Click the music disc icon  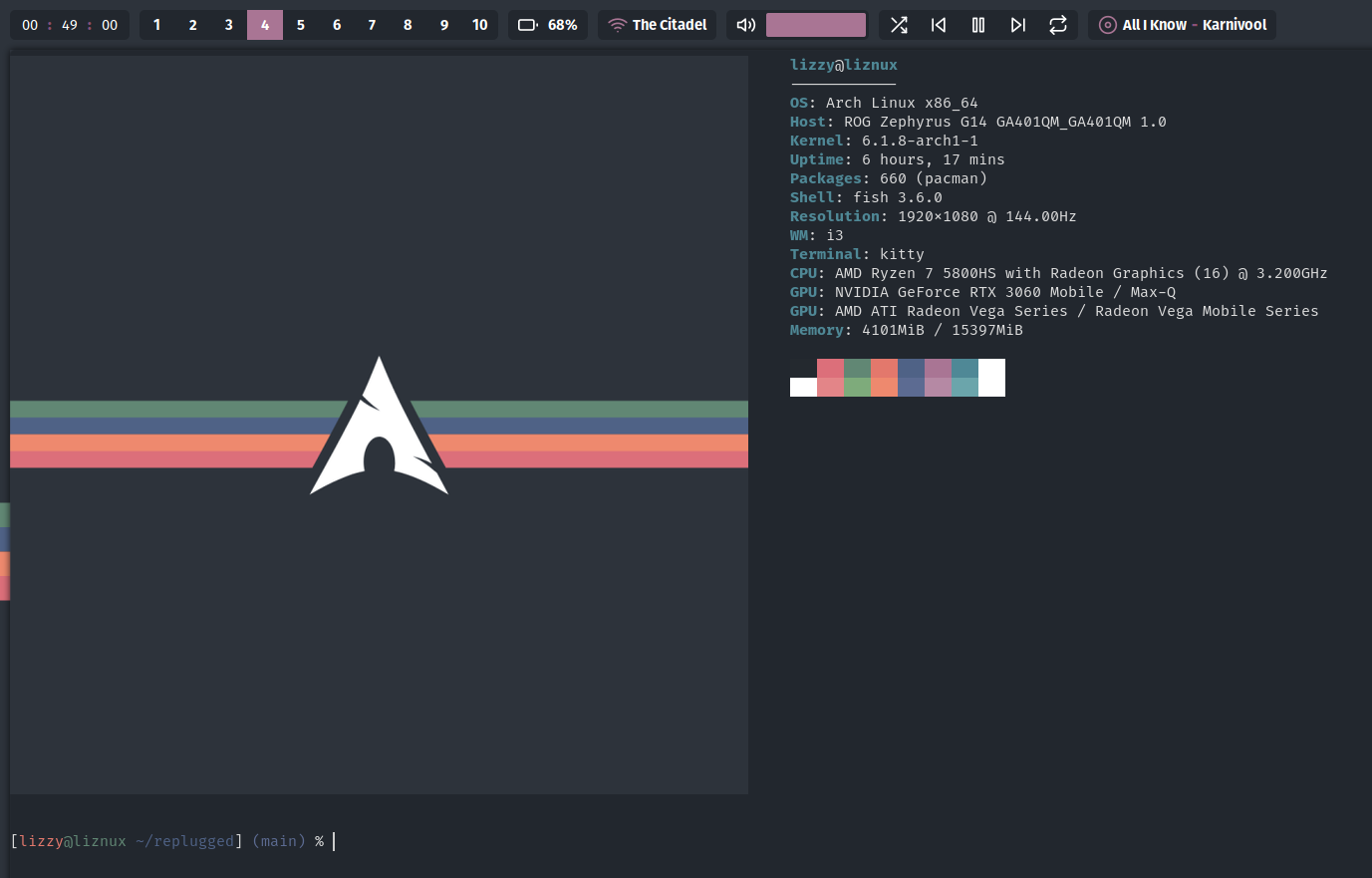pos(1107,25)
